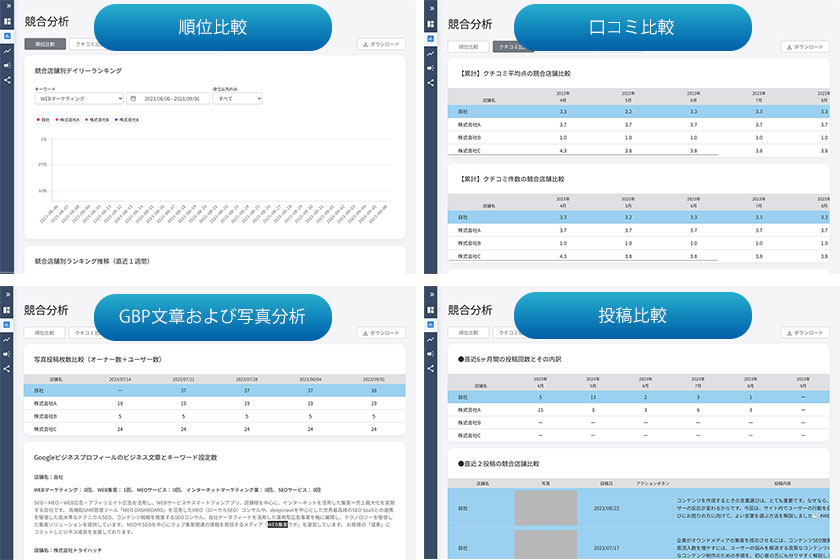The width and height of the screenshot is (840, 560).
Task: Click the 店舗名：株式会社トライハッチ label
Action: point(68,550)
